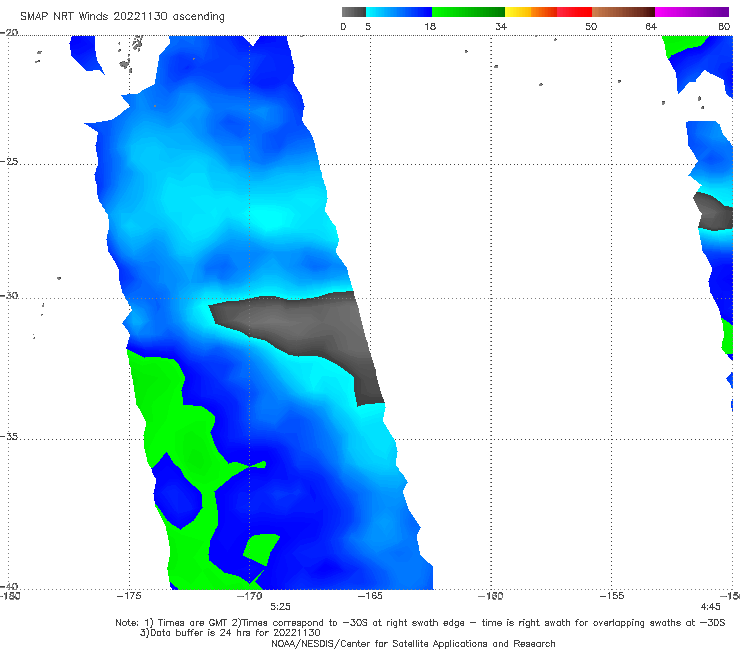Click latitude label '-30' on left axis
Screen dimensions: 740x650
[9, 295]
